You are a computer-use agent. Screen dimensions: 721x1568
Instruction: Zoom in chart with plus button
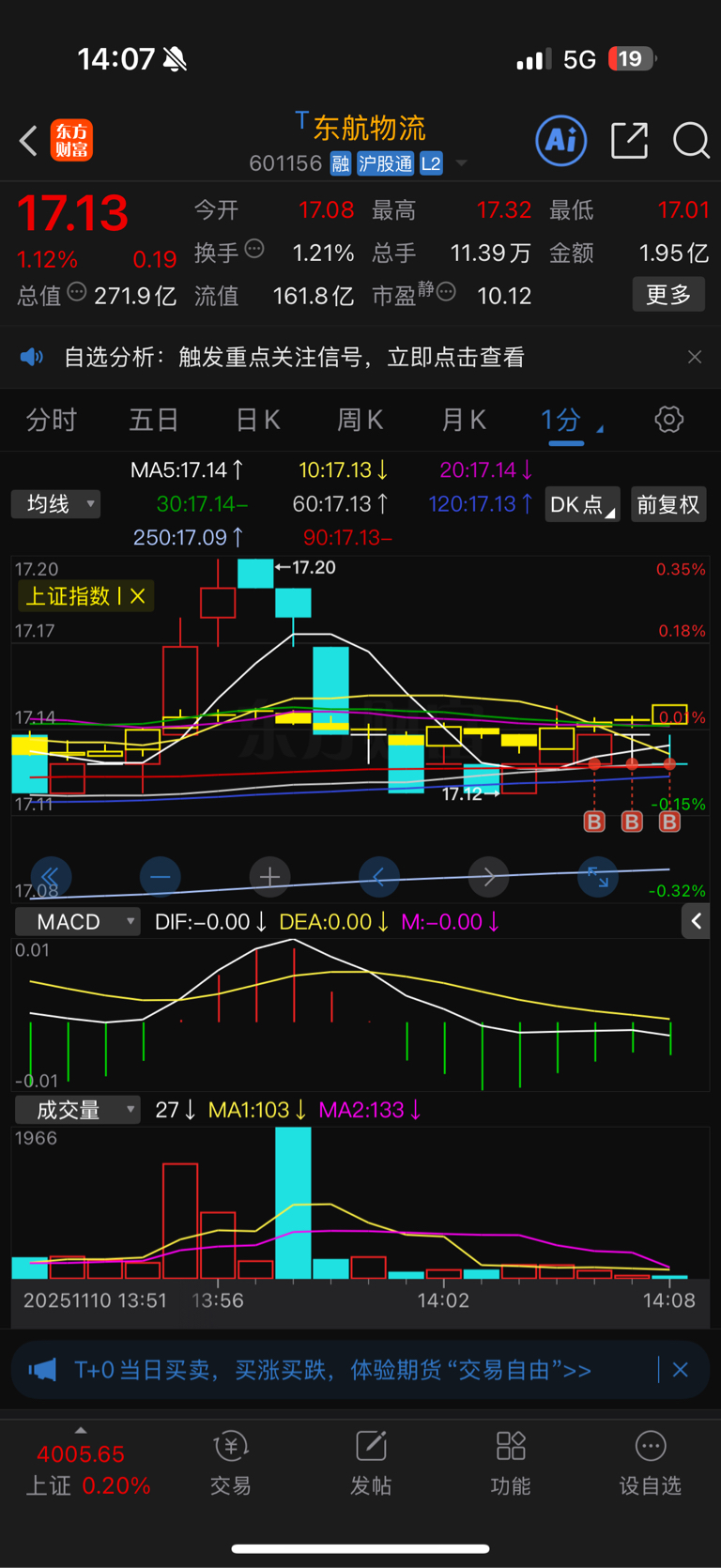point(269,878)
